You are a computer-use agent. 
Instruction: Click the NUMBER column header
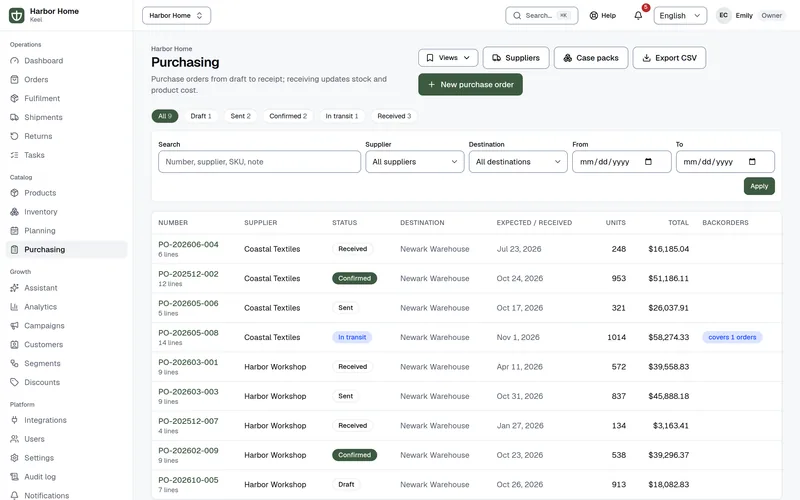click(173, 223)
